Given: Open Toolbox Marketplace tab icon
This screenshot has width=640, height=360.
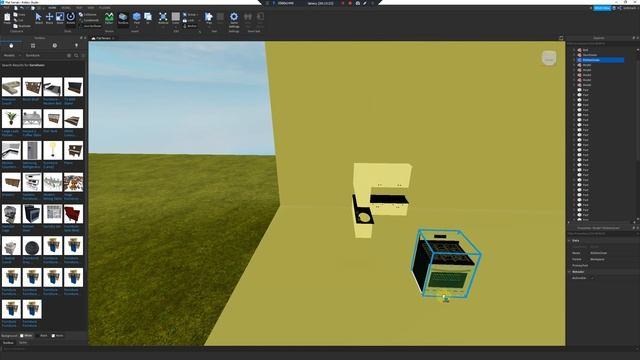Looking at the screenshot, I should pyautogui.click(x=11, y=45).
